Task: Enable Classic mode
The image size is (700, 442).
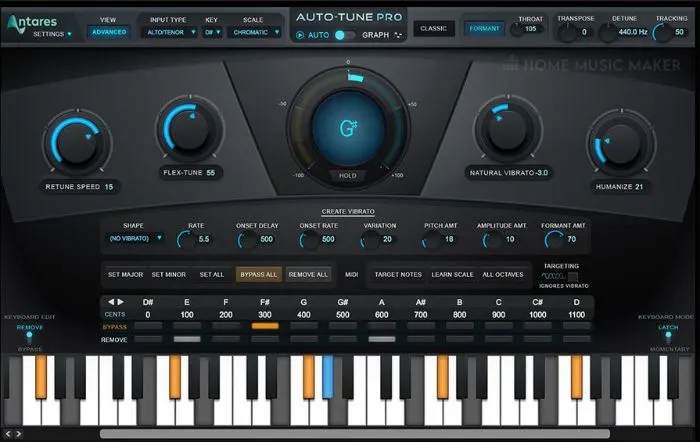Action: 433,29
